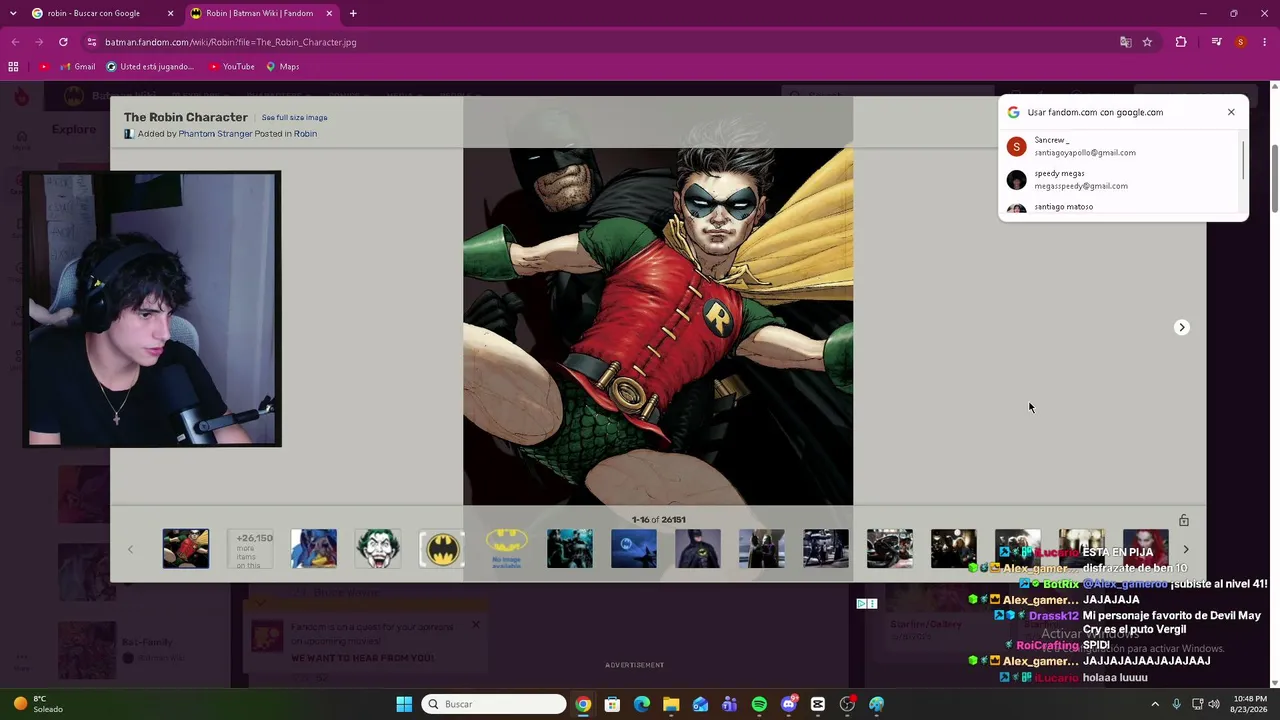Go back to the previous page
Image resolution: width=1280 pixels, height=720 pixels.
[x=15, y=42]
